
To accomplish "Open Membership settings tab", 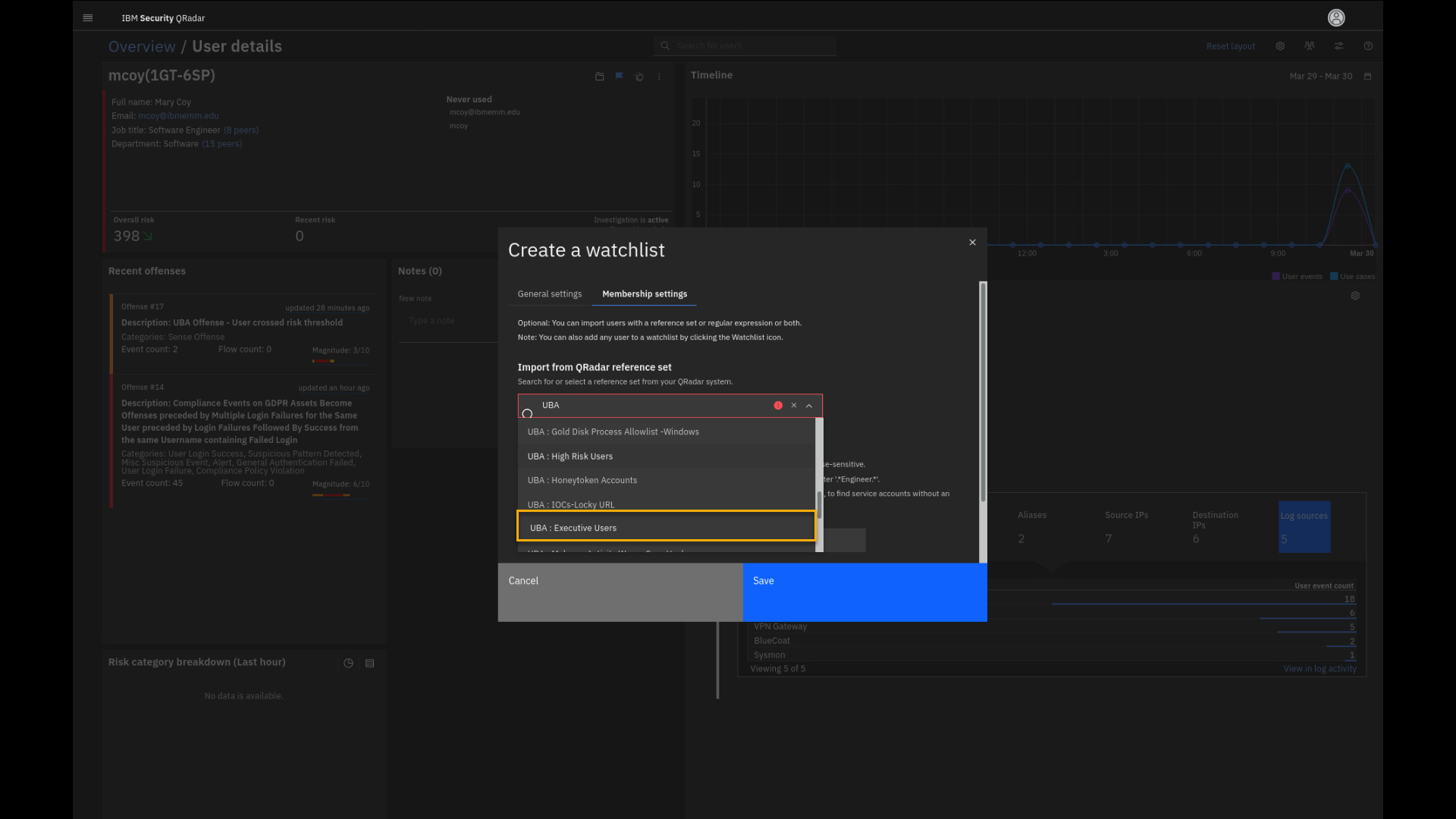I will click(x=645, y=294).
